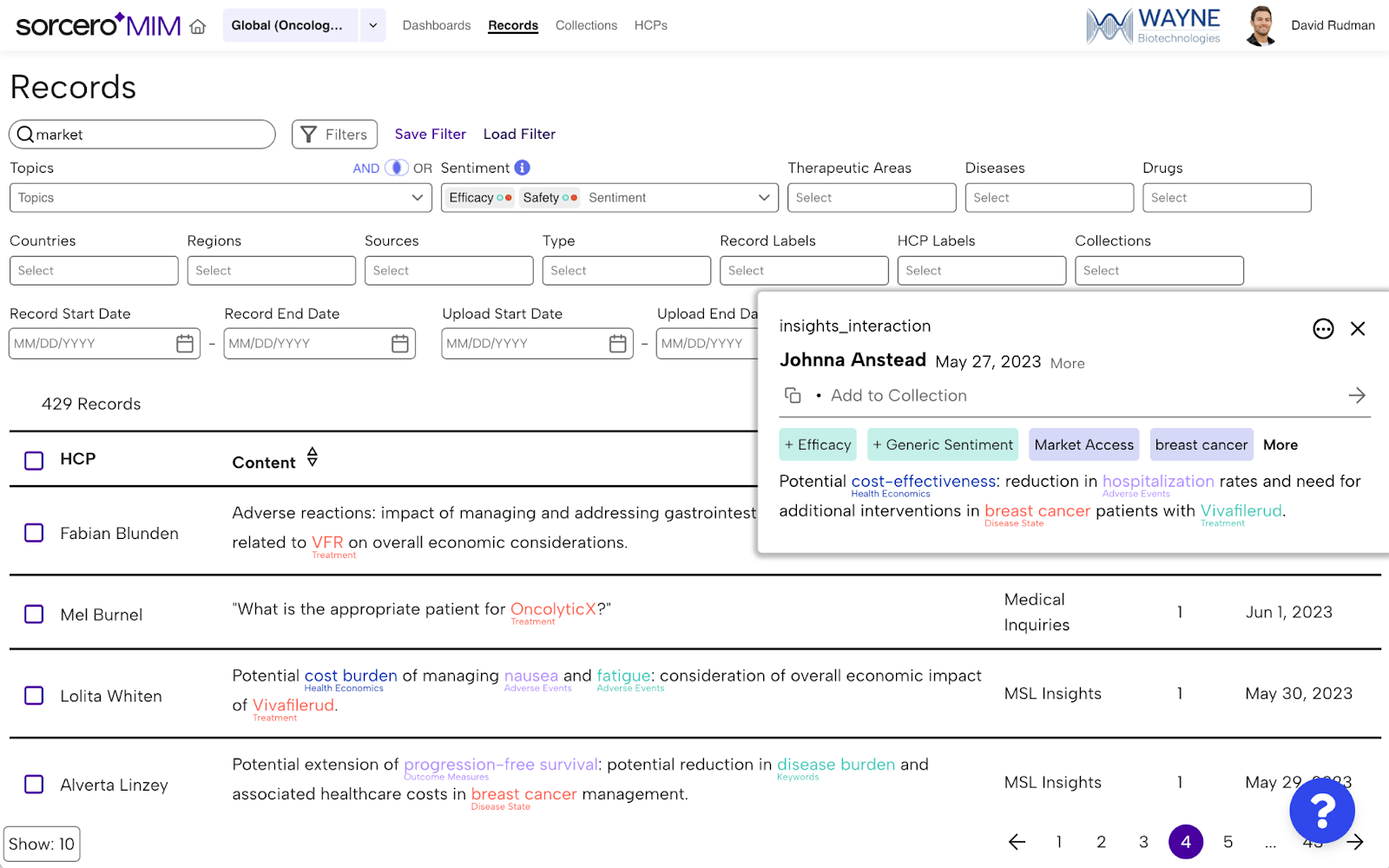Open the Global (Oncology) workspace dropdown
The height and width of the screenshot is (868, 1389).
[x=372, y=26]
